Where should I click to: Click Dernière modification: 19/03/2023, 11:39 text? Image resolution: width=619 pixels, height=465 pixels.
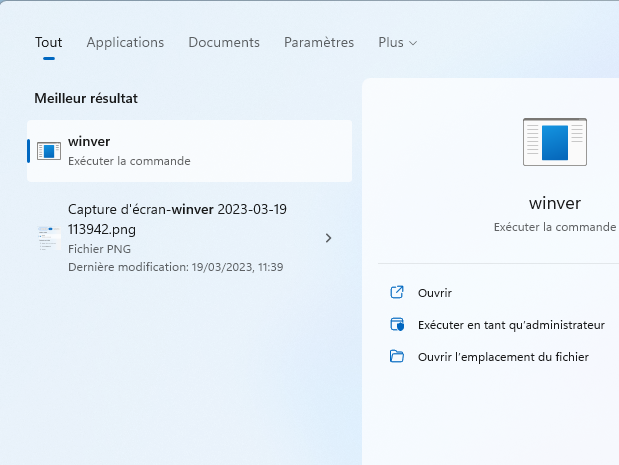click(176, 267)
